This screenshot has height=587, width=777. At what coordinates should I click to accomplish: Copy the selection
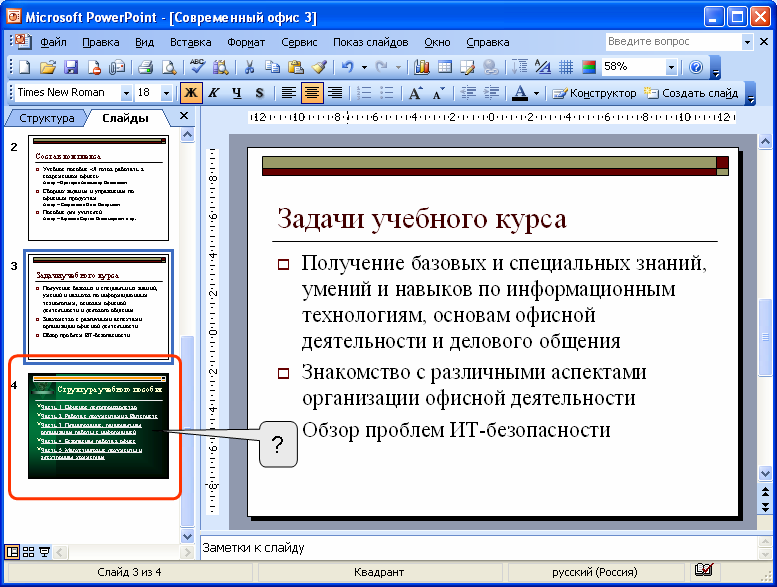pos(272,67)
